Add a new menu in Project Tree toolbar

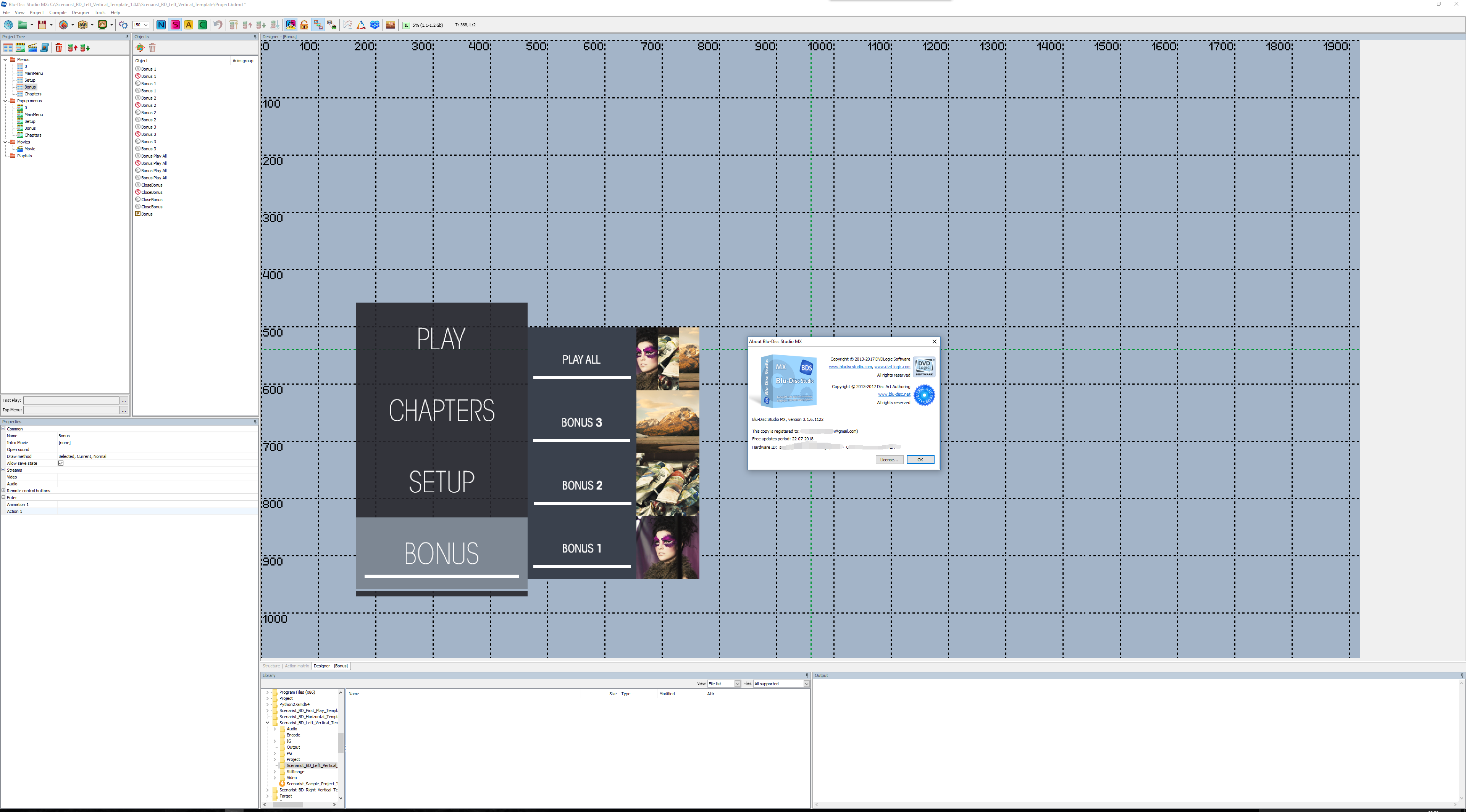[x=8, y=48]
